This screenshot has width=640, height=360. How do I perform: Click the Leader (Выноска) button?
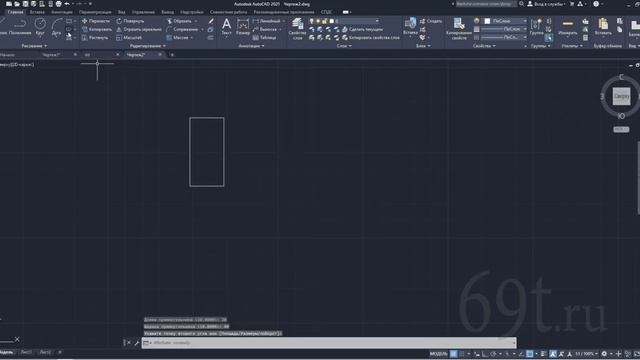(x=265, y=29)
